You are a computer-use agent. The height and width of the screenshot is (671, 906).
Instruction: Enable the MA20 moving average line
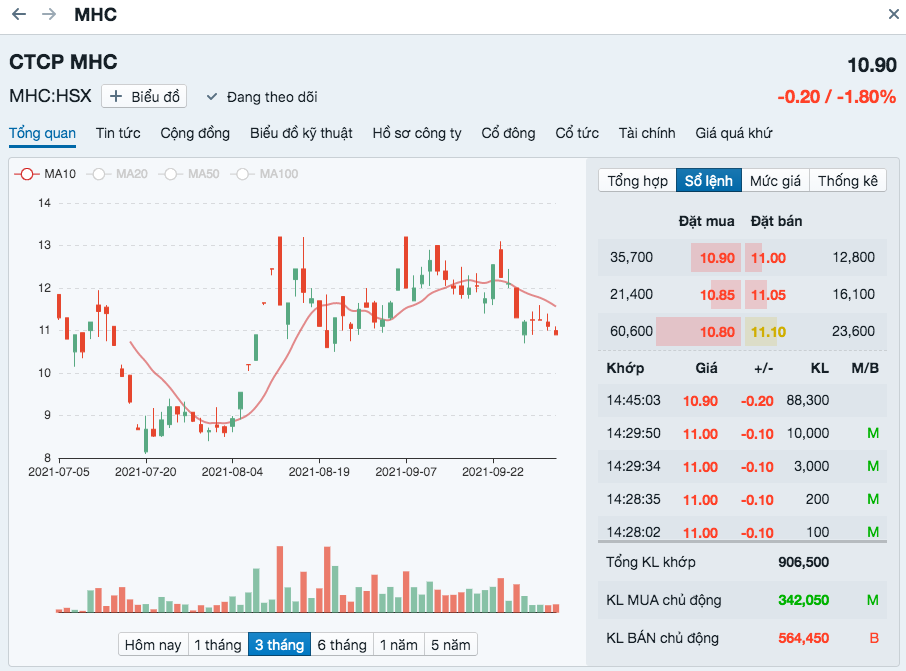[118, 174]
